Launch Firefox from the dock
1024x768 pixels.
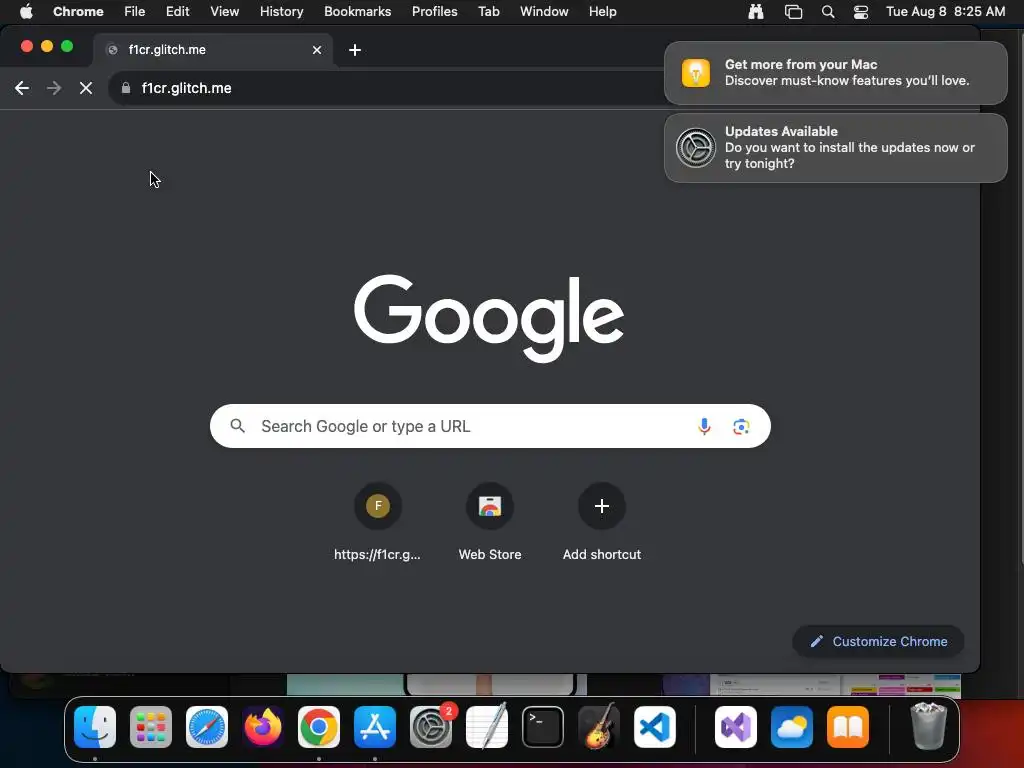point(263,727)
